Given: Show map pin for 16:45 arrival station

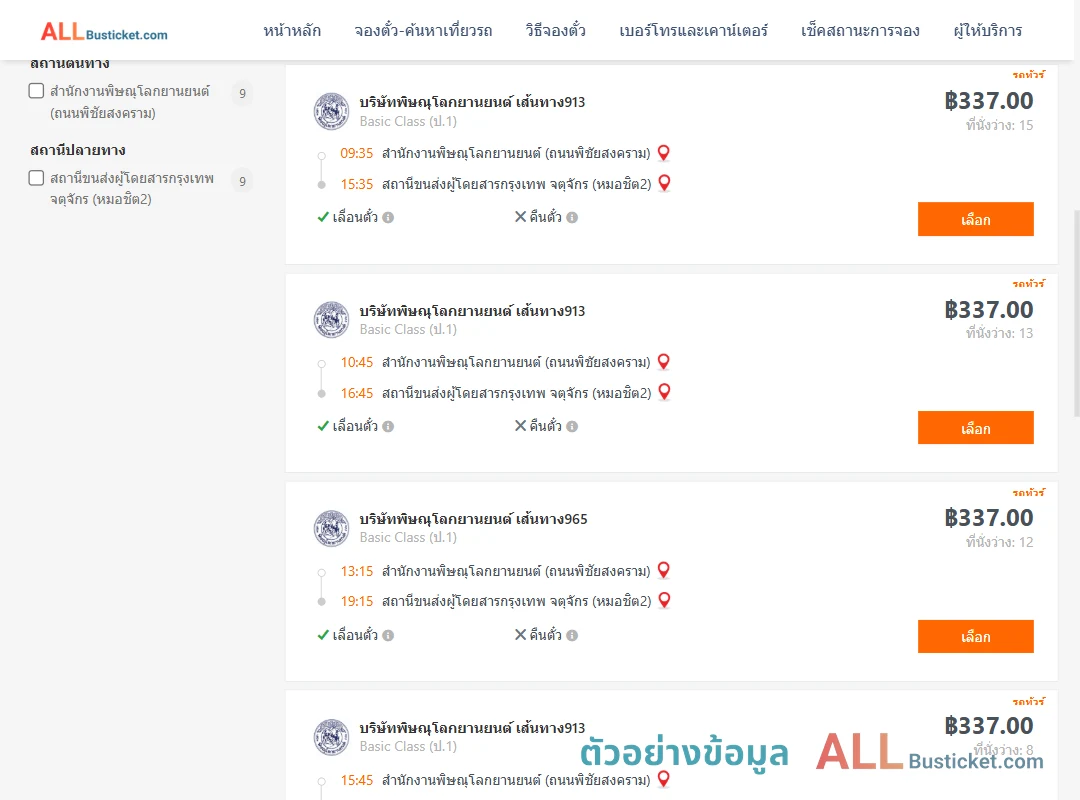Looking at the screenshot, I should coord(664,392).
